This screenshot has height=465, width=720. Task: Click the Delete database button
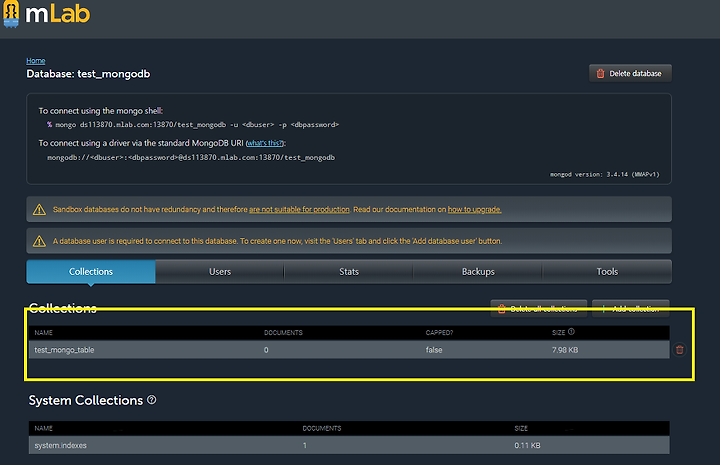tap(630, 73)
